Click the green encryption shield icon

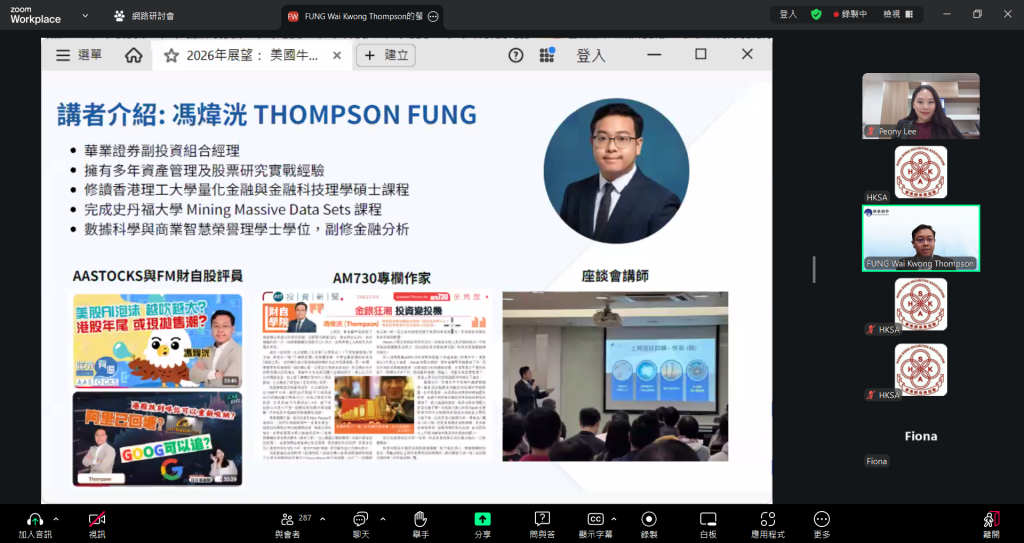[816, 15]
